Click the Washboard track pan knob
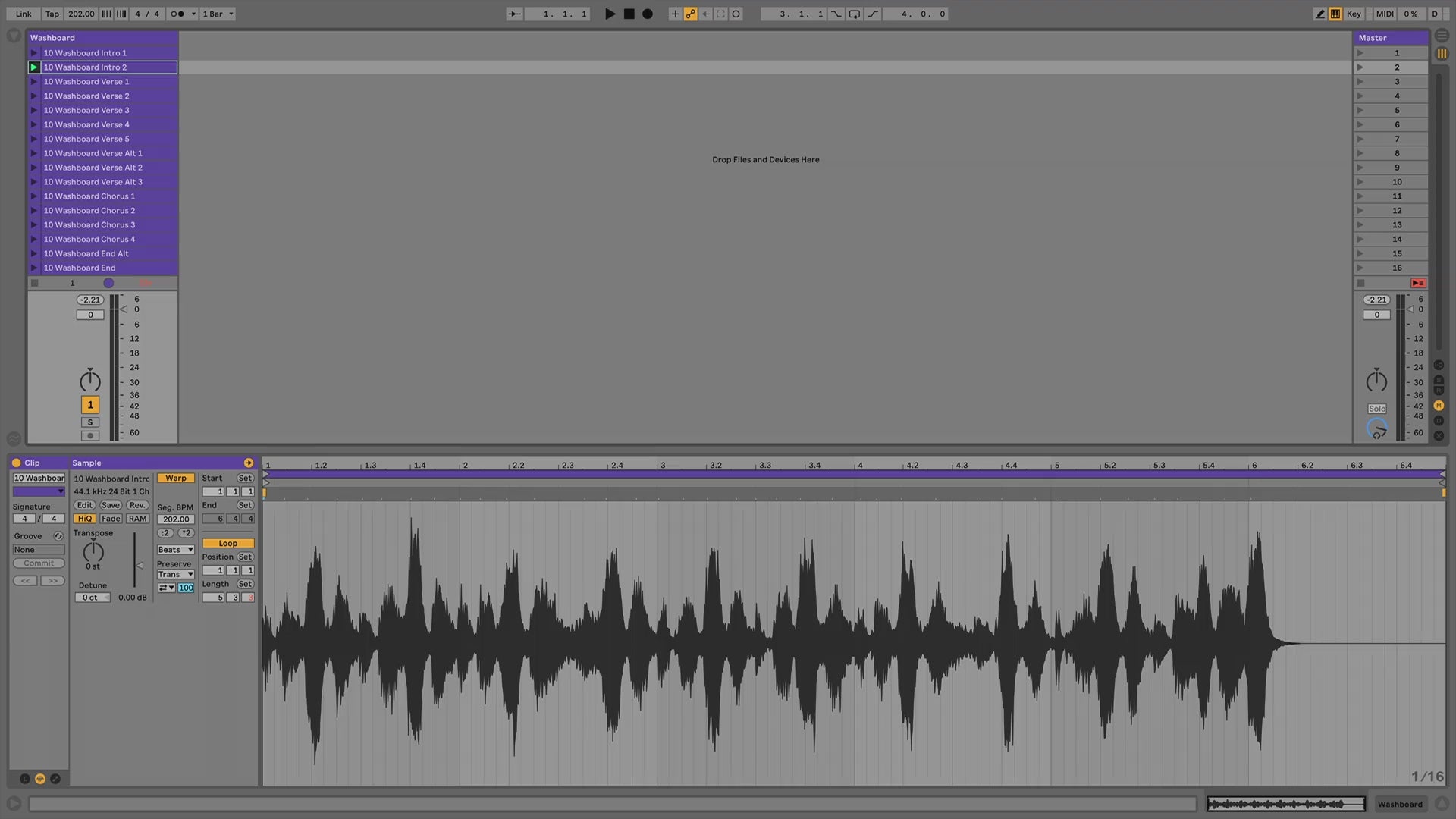 (90, 381)
